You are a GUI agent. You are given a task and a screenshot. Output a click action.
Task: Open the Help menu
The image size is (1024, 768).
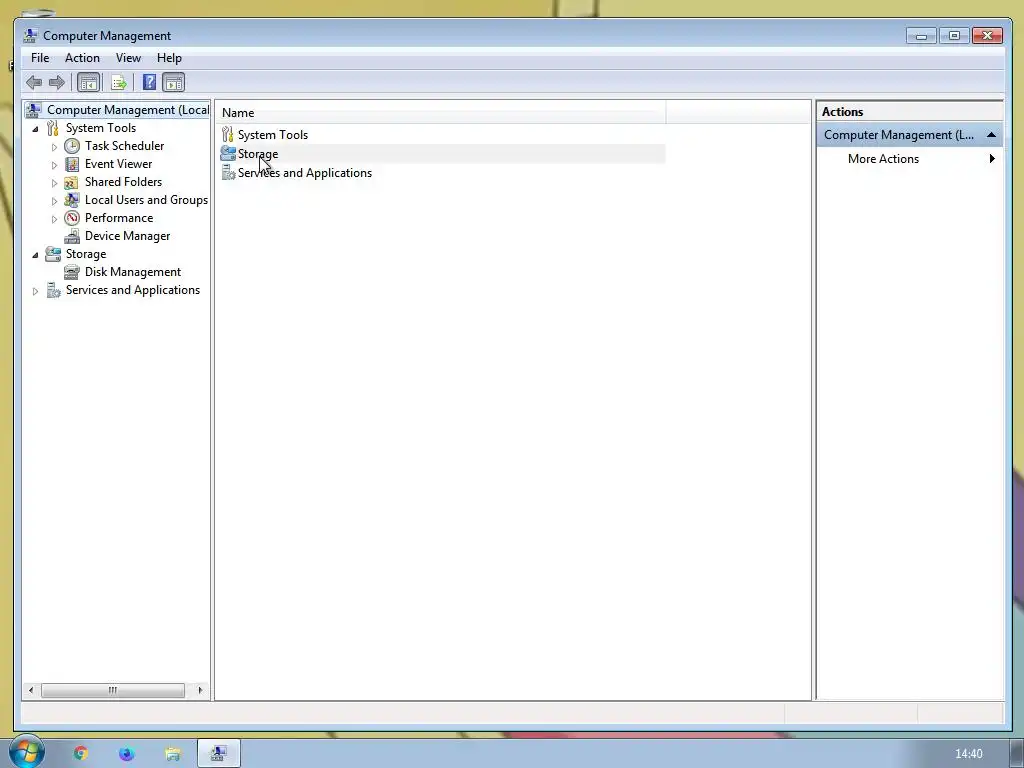coord(169,58)
